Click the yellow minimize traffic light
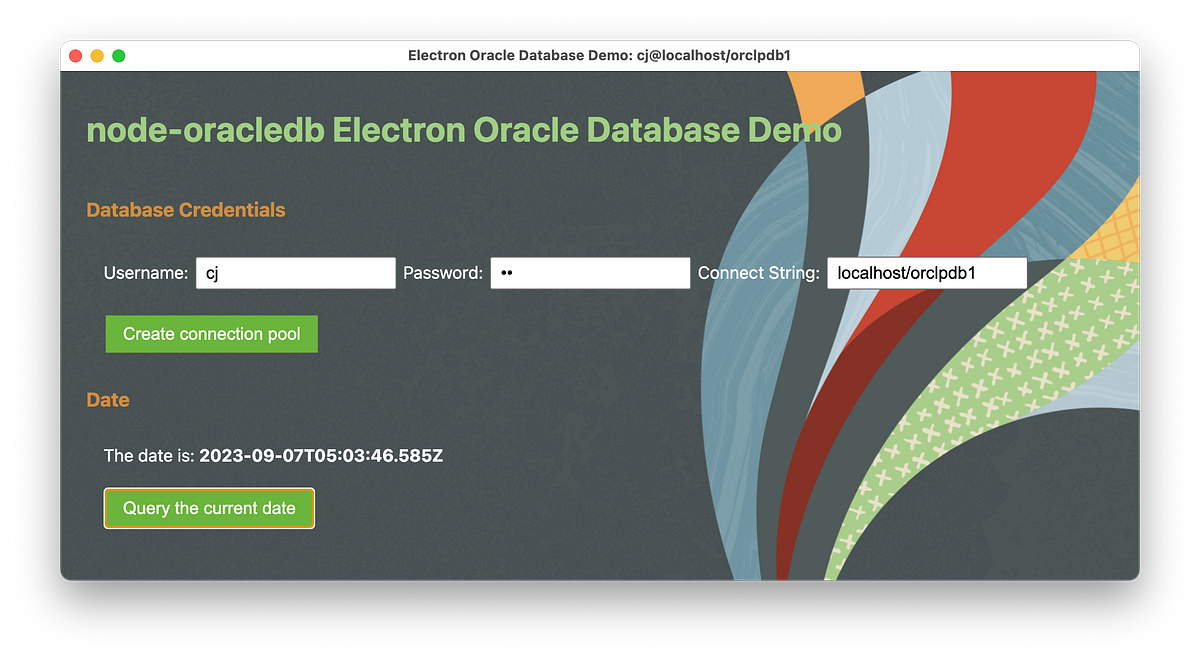 [x=96, y=56]
